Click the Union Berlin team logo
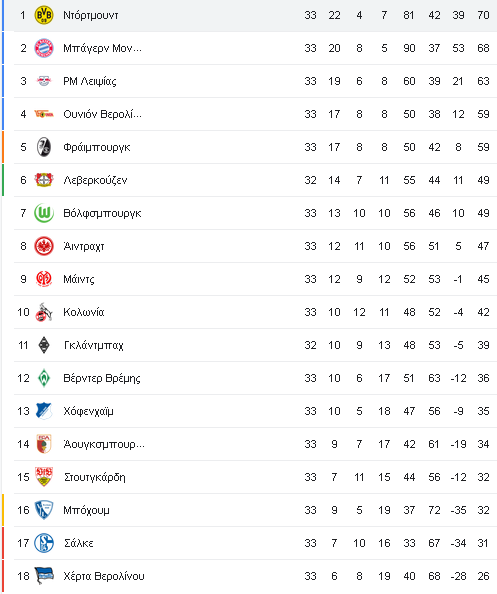 pyautogui.click(x=44, y=114)
